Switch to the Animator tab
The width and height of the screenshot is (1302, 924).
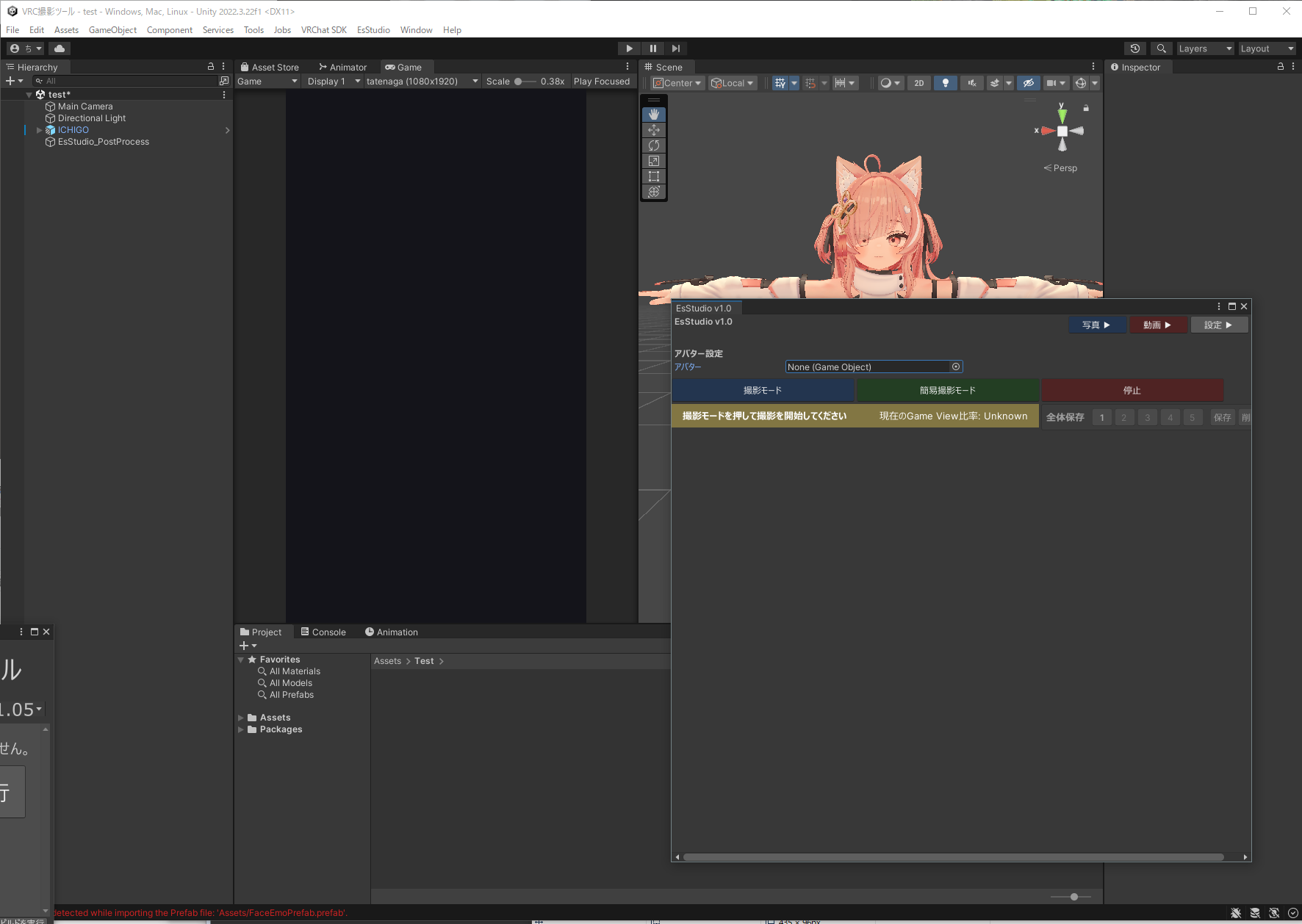pos(342,67)
